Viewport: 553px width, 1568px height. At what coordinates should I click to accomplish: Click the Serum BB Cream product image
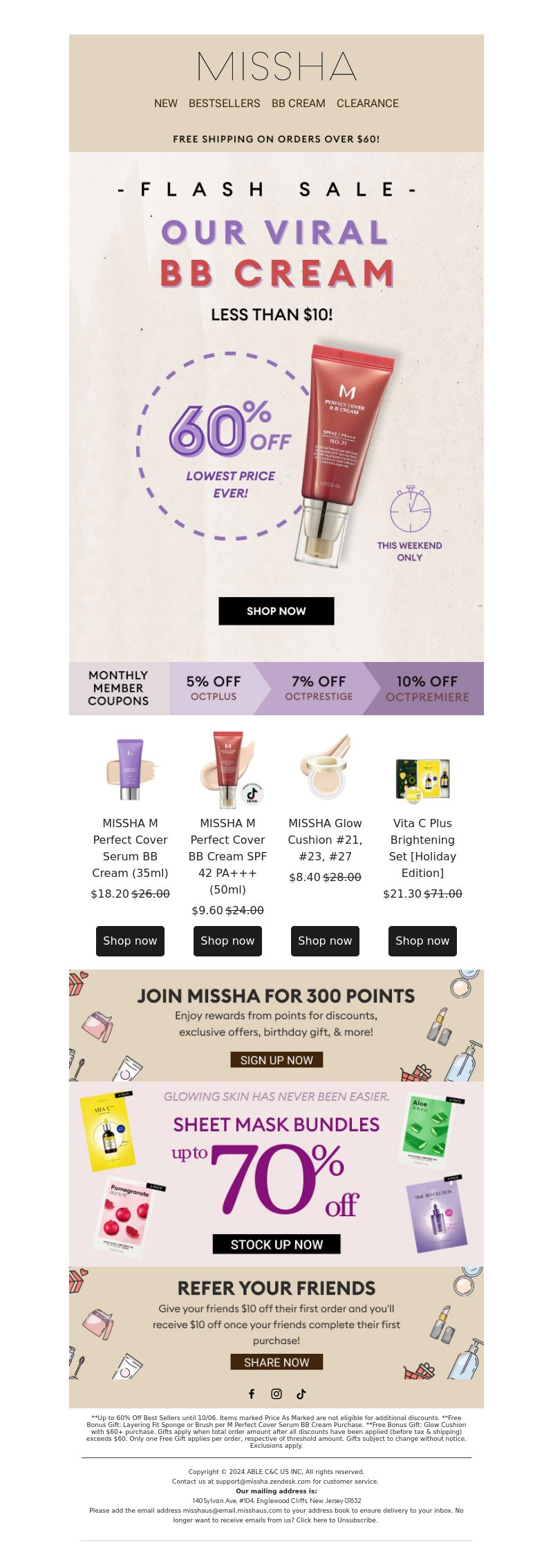click(130, 768)
